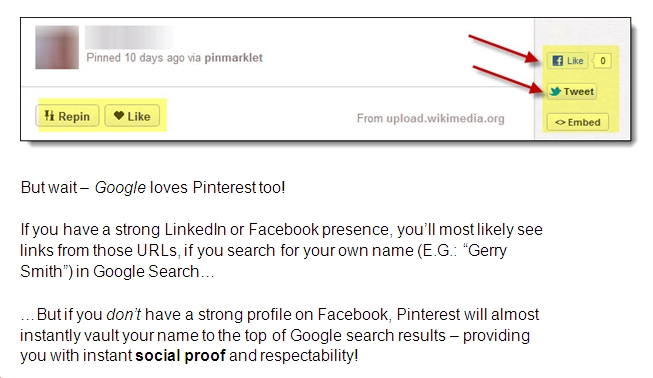Click the "Pinned 10 days ago" timestamp
This screenshot has width=653, height=378.
click(x=135, y=57)
